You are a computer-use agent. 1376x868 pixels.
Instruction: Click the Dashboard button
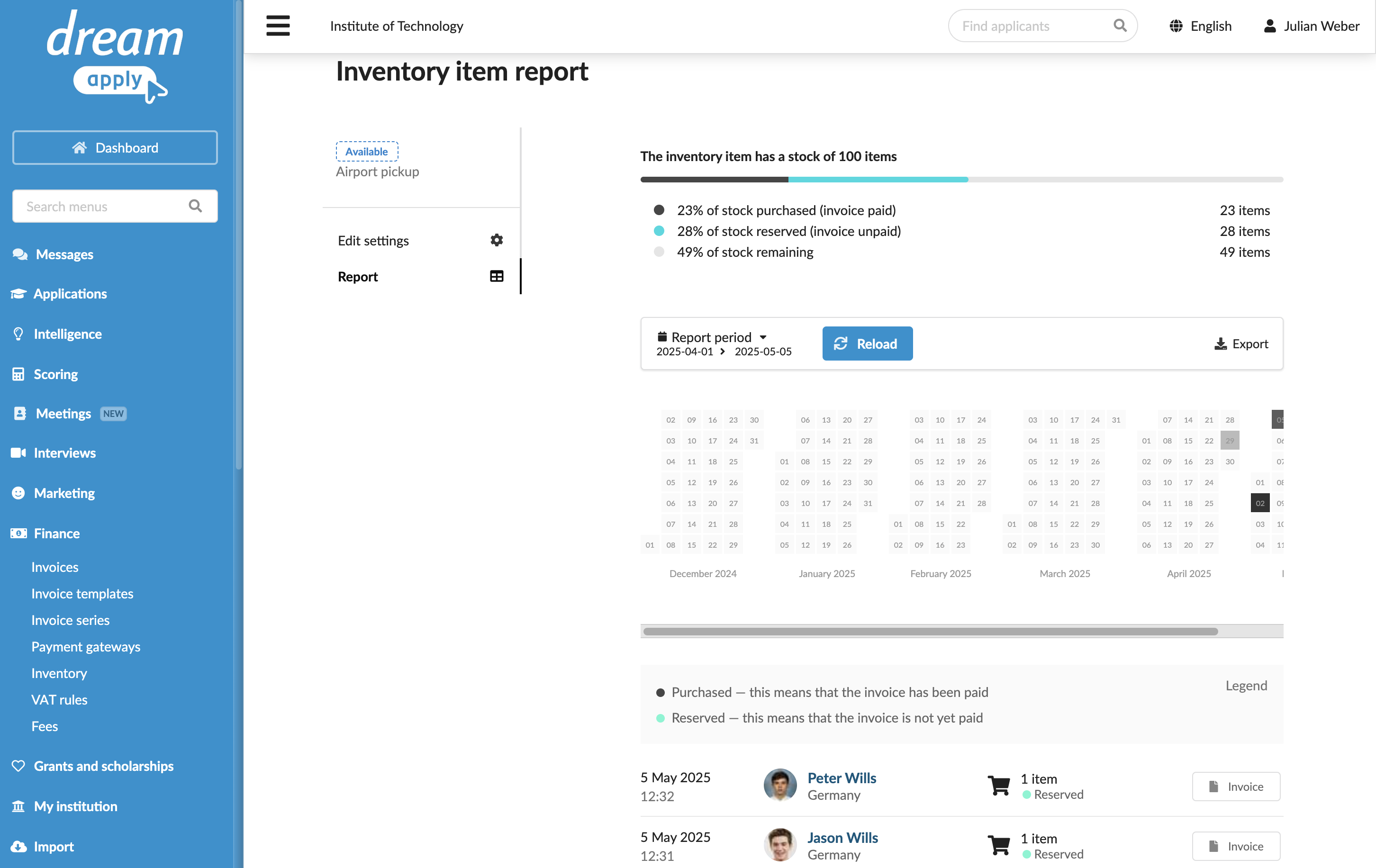tap(115, 148)
